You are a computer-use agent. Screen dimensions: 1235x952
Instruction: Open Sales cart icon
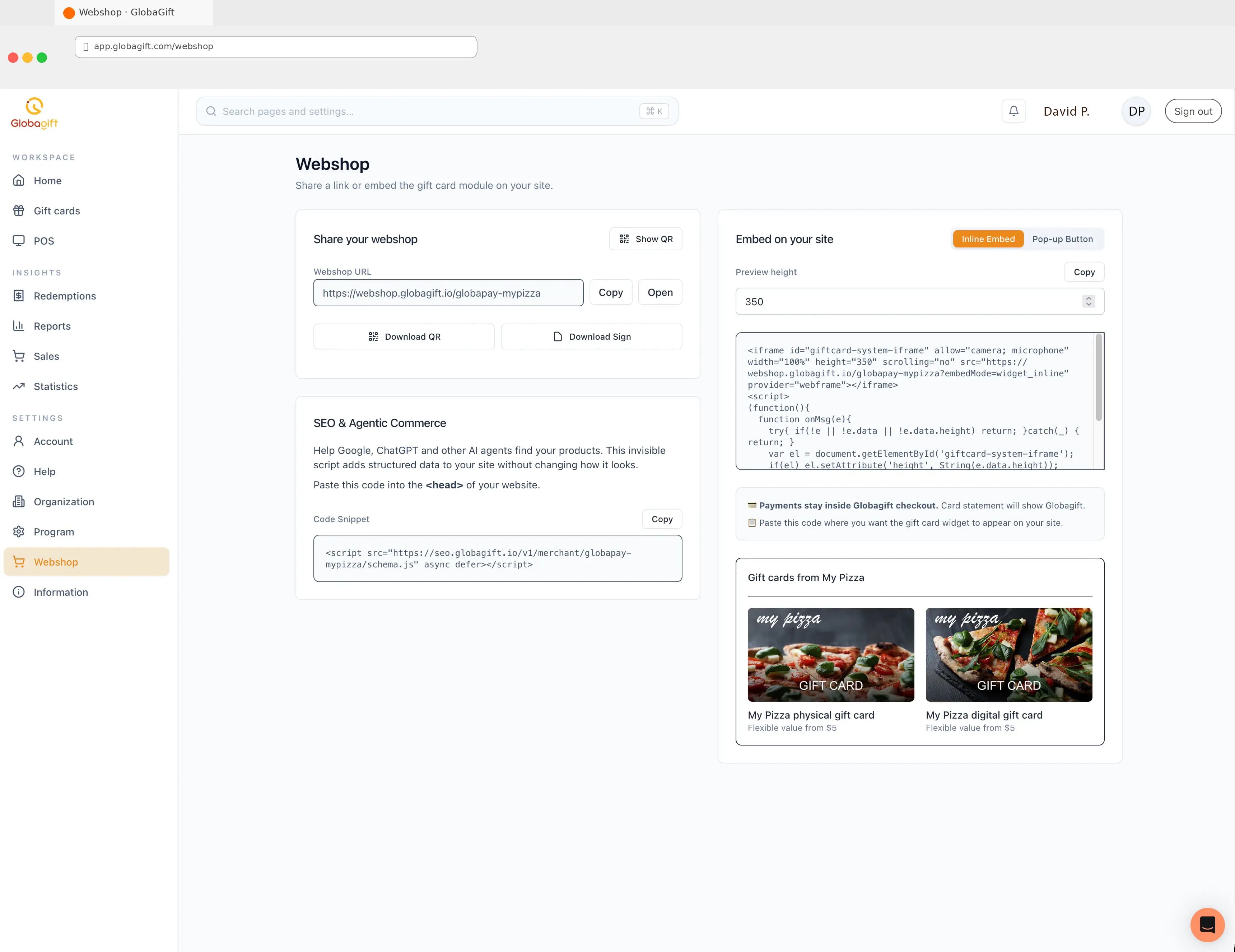[x=19, y=356]
